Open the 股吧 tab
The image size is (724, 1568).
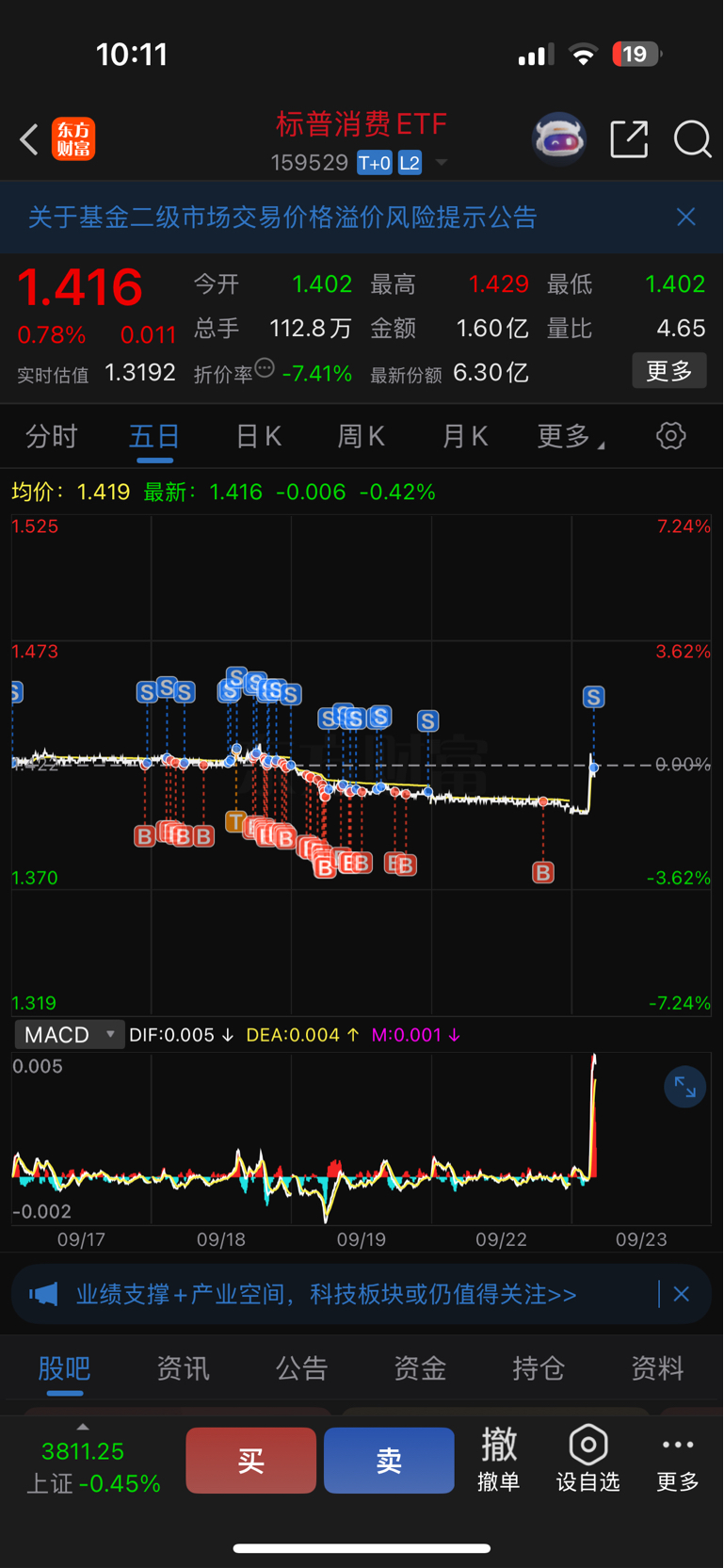coord(65,1367)
